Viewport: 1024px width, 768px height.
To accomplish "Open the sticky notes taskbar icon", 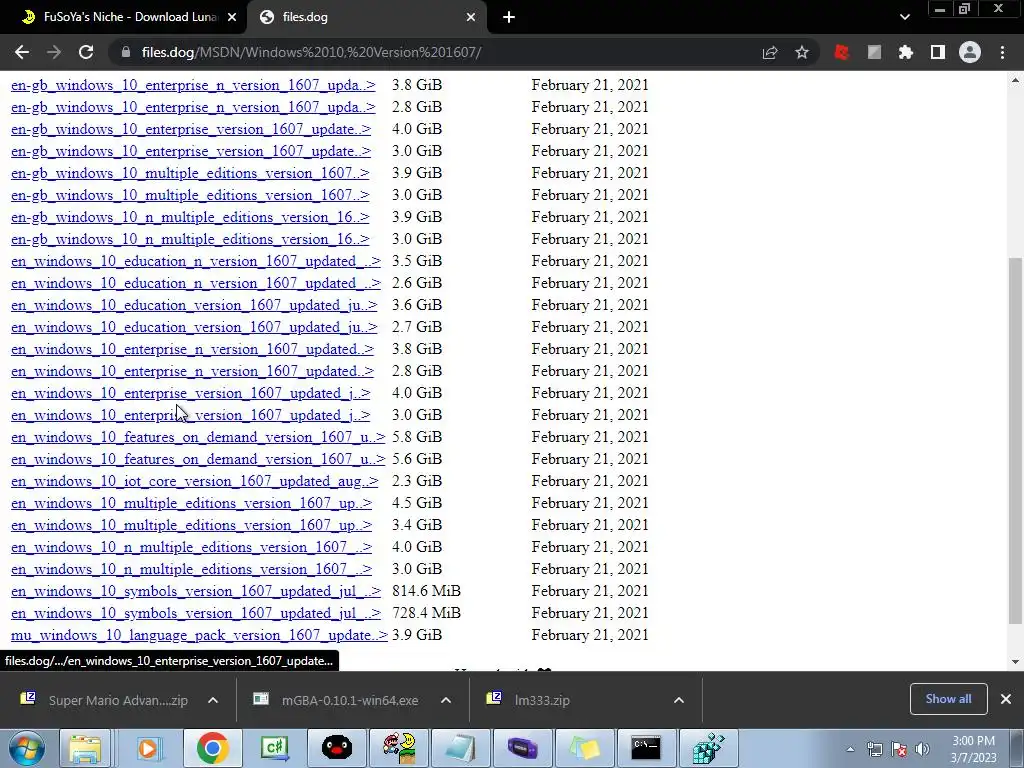I will 584,748.
